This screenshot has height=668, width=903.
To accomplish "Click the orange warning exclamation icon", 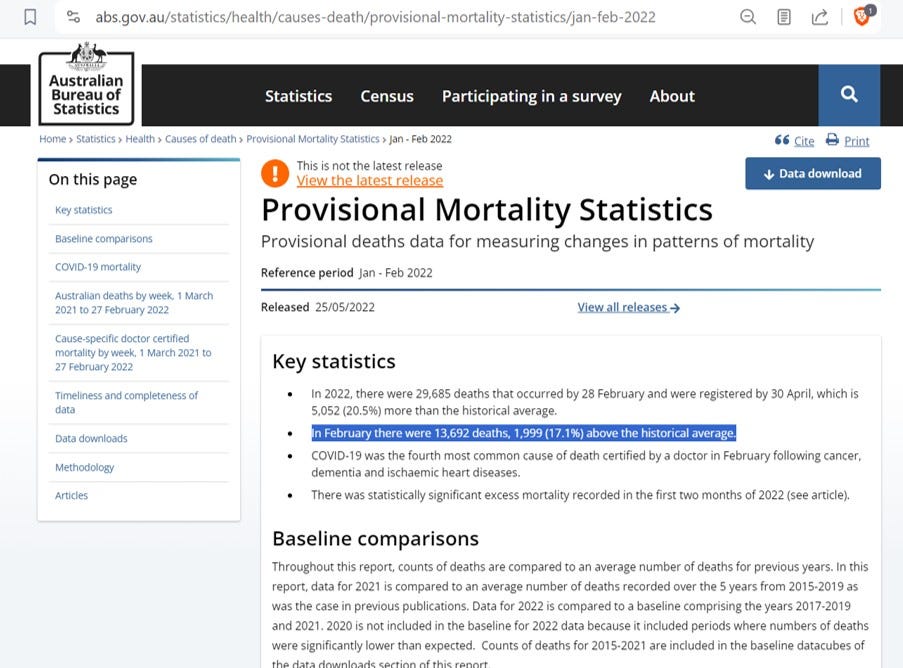I will (x=275, y=173).
